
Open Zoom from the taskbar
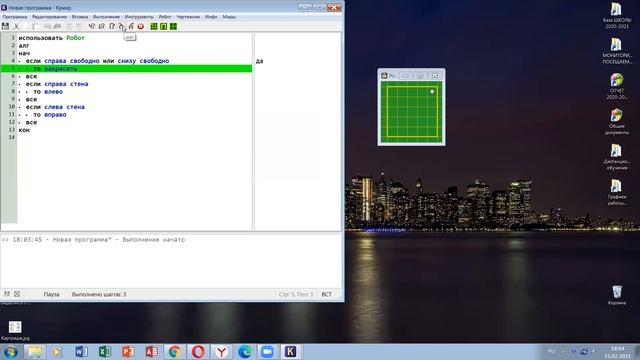pos(267,352)
